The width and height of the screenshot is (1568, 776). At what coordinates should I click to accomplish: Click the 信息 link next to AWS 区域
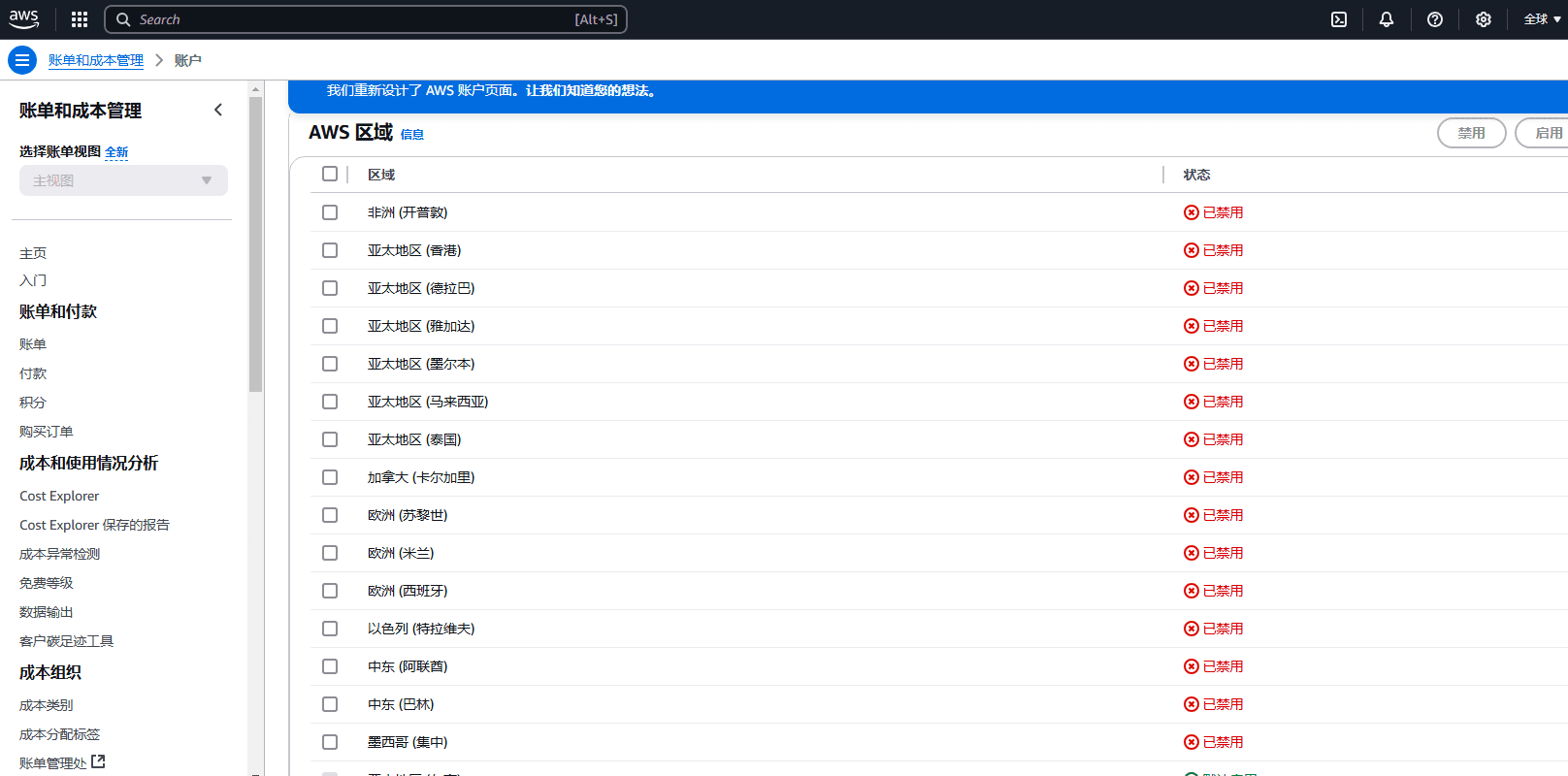[x=412, y=135]
